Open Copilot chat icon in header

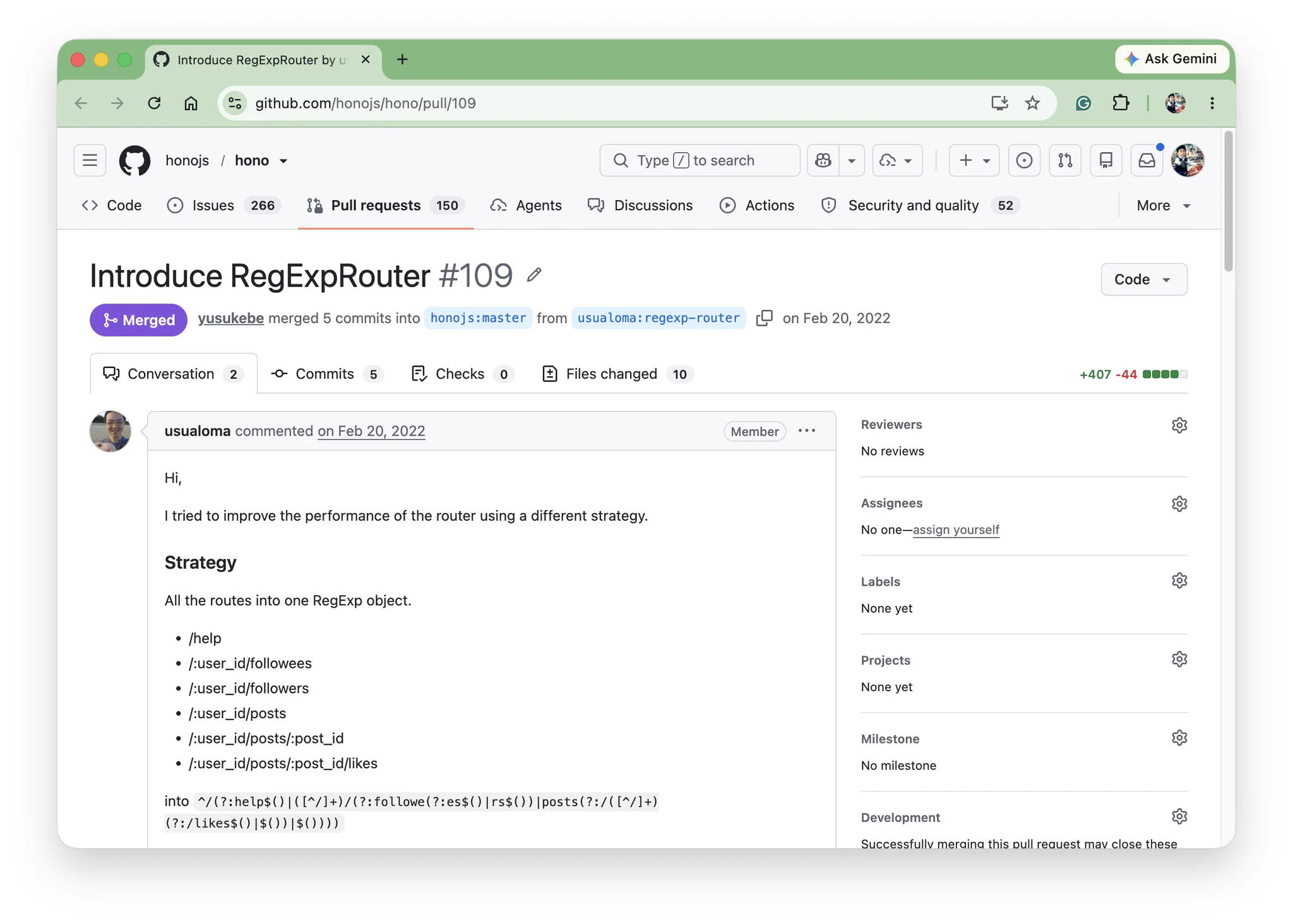823,160
